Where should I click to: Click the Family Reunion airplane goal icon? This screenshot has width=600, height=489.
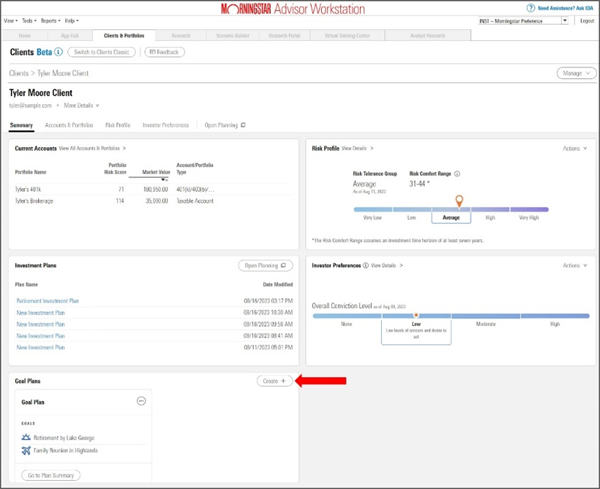point(26,450)
